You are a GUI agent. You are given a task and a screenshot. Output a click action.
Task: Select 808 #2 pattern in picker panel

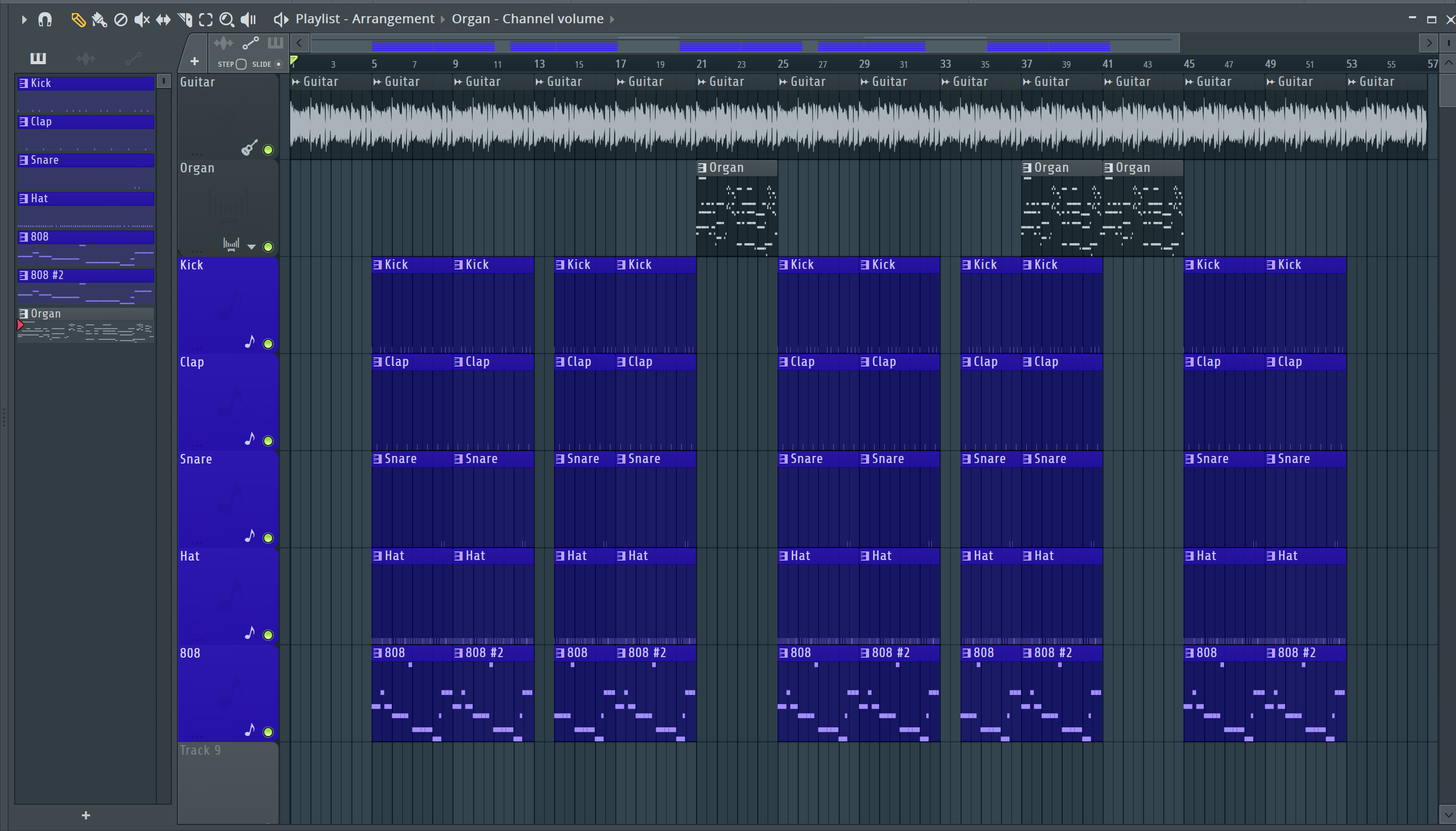pyautogui.click(x=85, y=287)
